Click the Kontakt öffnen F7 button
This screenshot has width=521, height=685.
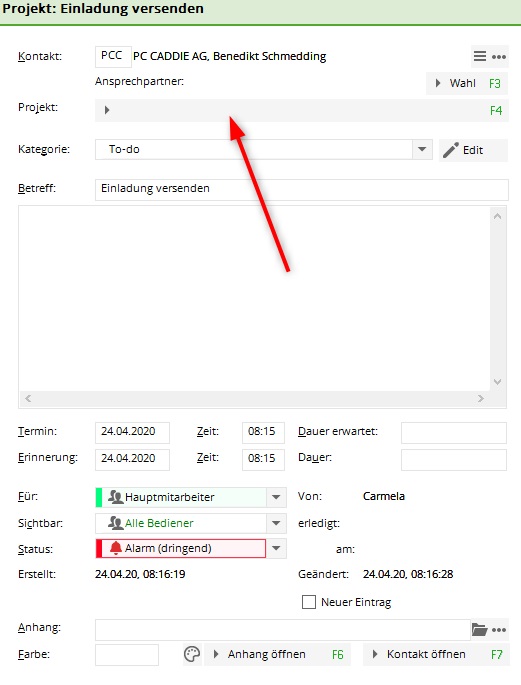[436, 654]
